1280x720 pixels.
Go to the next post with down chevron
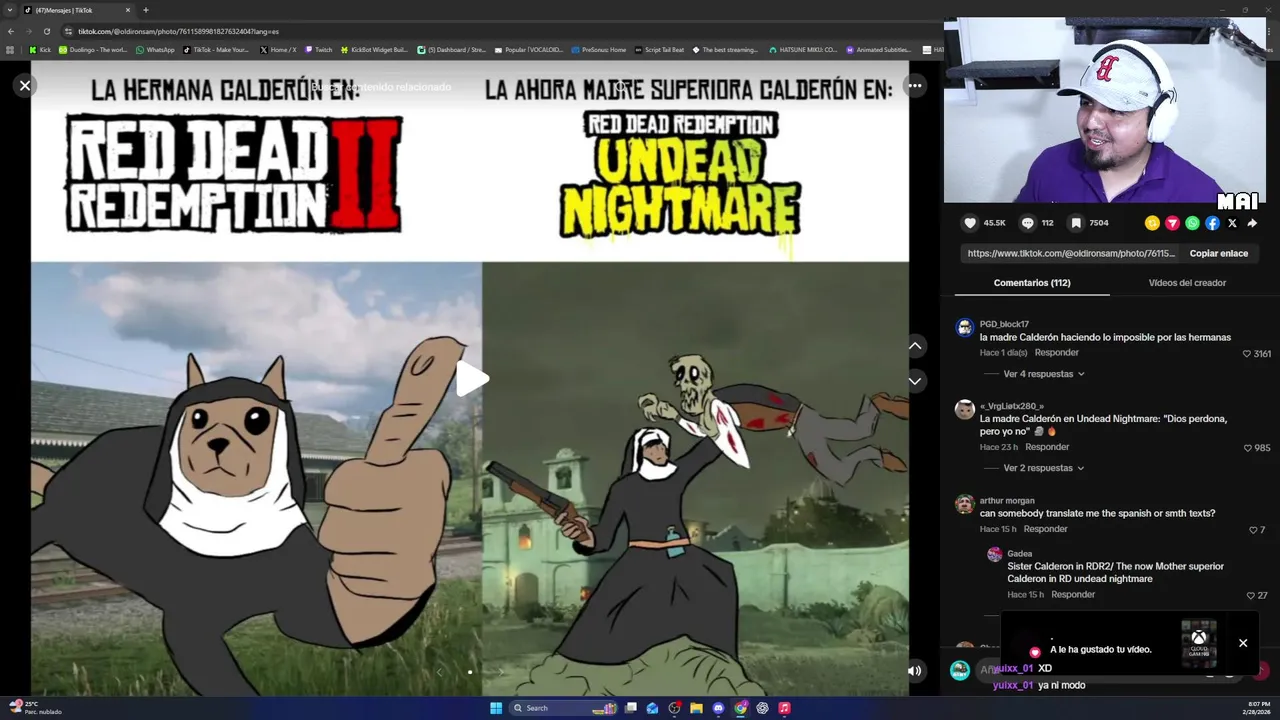point(914,381)
